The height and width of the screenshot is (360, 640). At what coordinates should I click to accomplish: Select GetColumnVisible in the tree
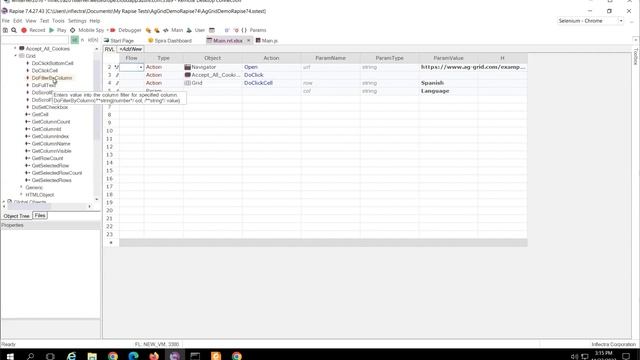(x=51, y=151)
